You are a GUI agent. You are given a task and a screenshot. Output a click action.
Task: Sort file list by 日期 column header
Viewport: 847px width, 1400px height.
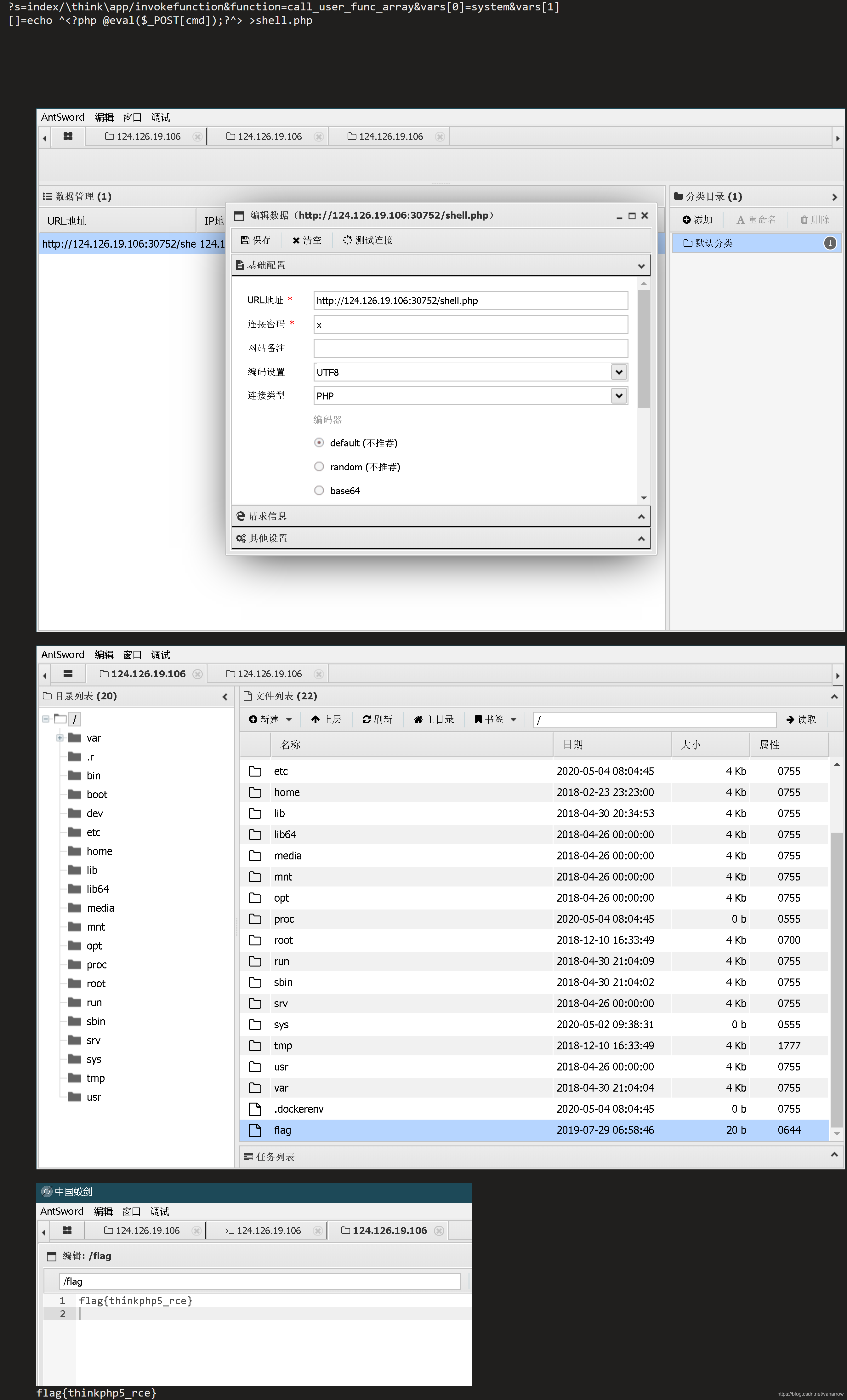click(612, 745)
